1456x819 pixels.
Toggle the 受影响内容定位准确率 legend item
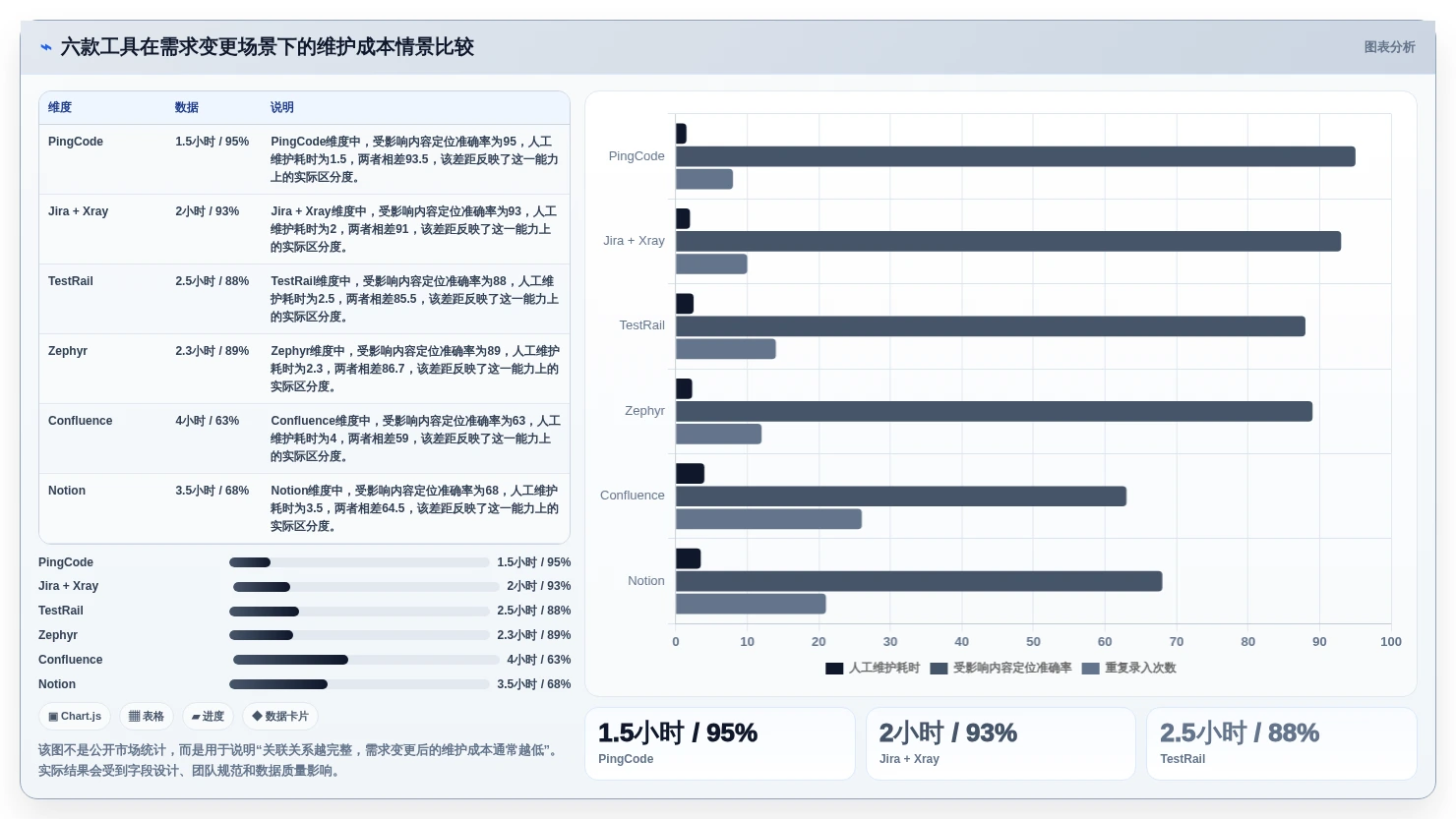1001,668
